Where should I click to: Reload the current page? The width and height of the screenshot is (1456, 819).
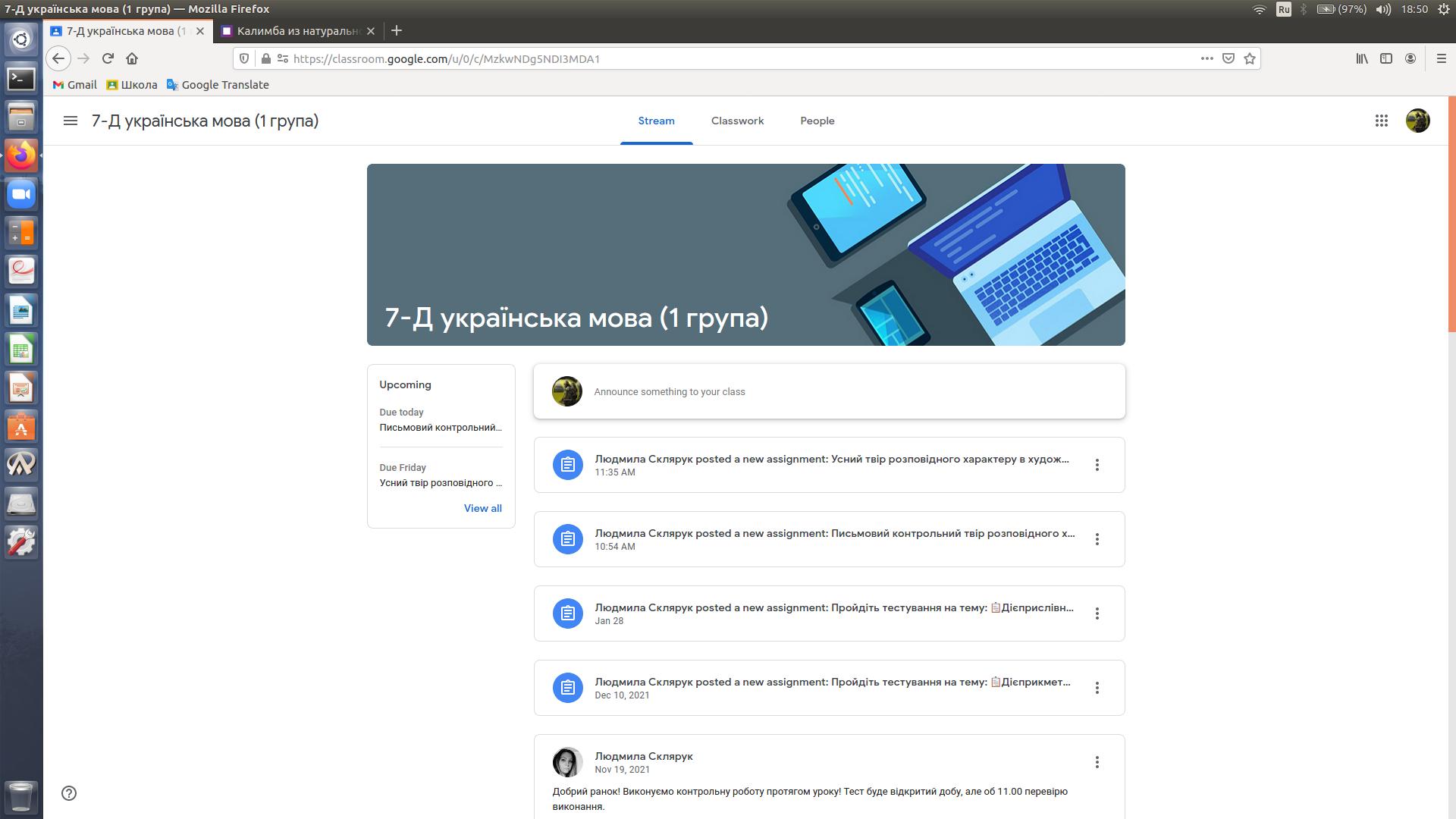[x=108, y=58]
